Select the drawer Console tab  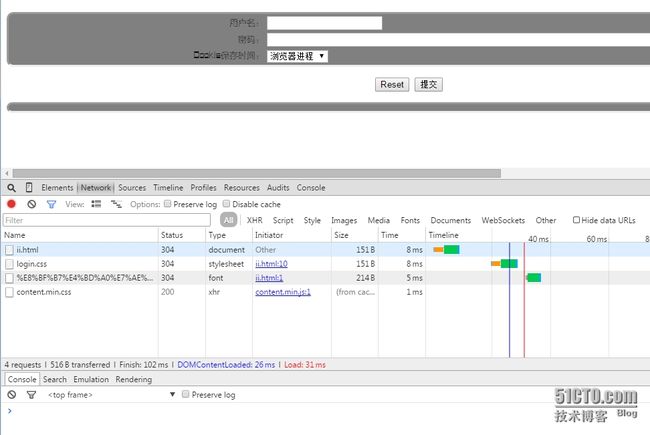coord(22,379)
